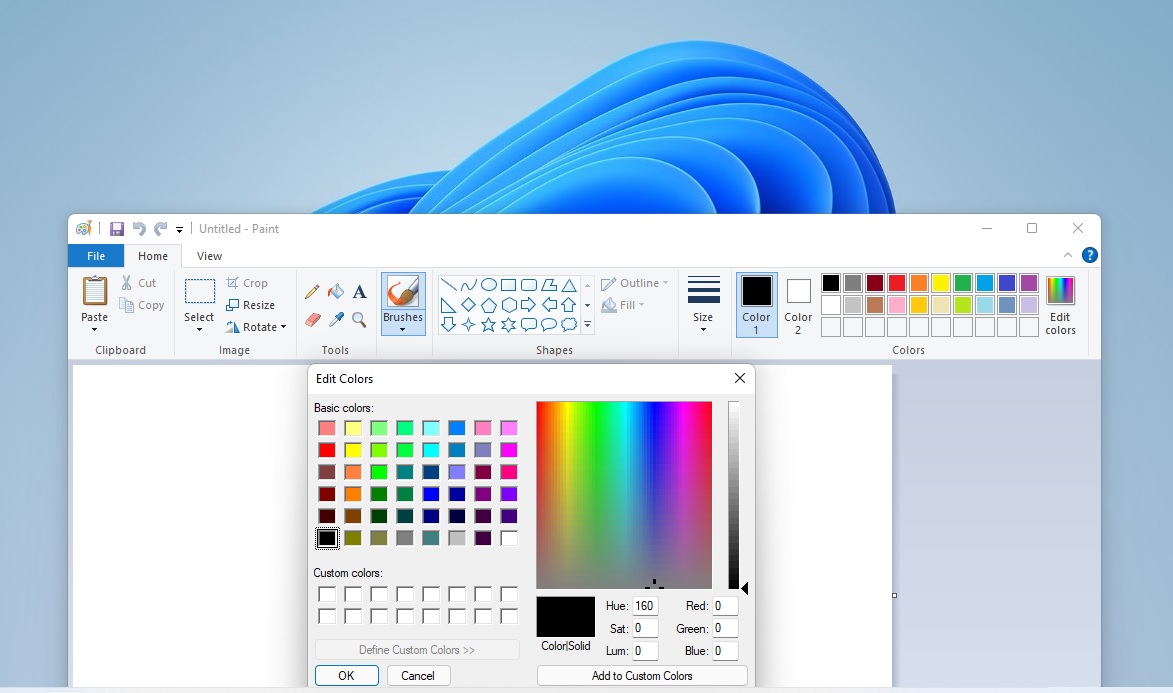Click the Hue input field
This screenshot has width=1173, height=693.
coord(645,606)
